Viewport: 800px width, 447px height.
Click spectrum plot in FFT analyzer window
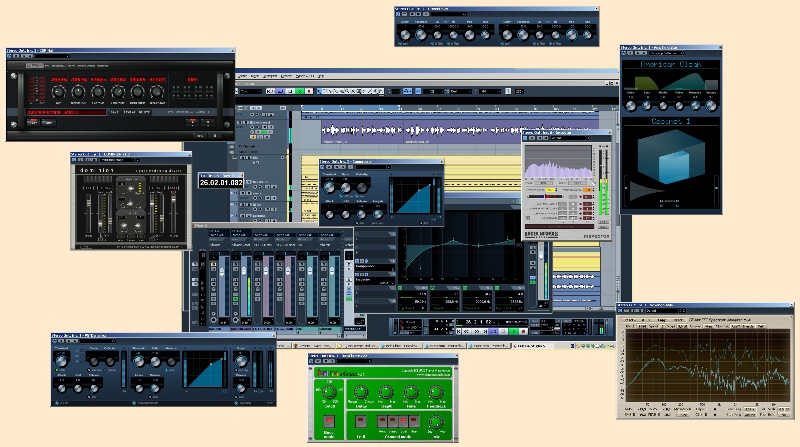[x=708, y=366]
